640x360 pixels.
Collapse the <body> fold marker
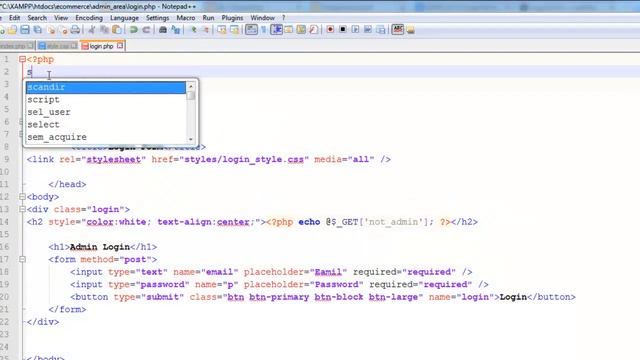(22, 197)
